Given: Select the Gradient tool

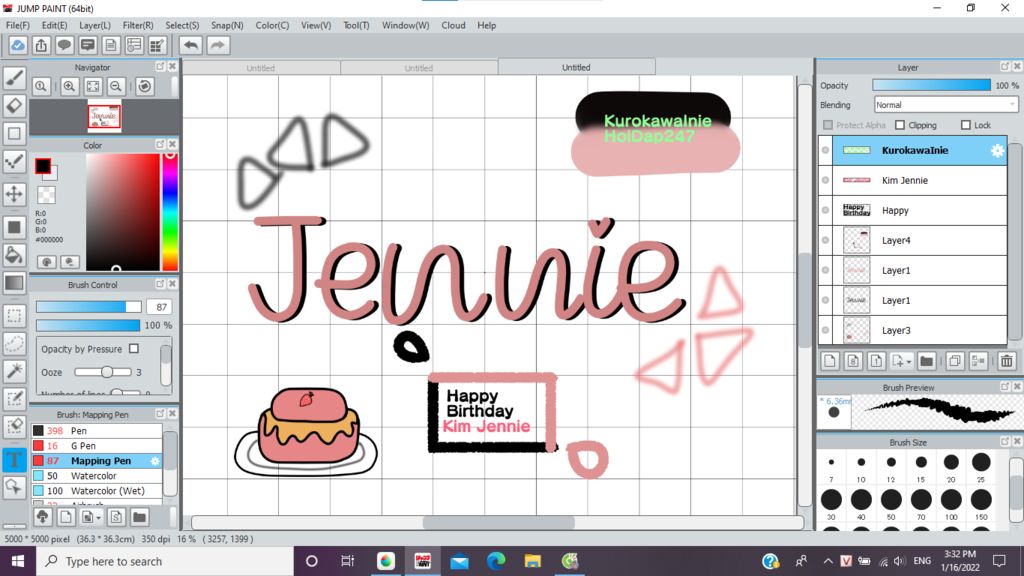Looking at the screenshot, I should [x=14, y=283].
